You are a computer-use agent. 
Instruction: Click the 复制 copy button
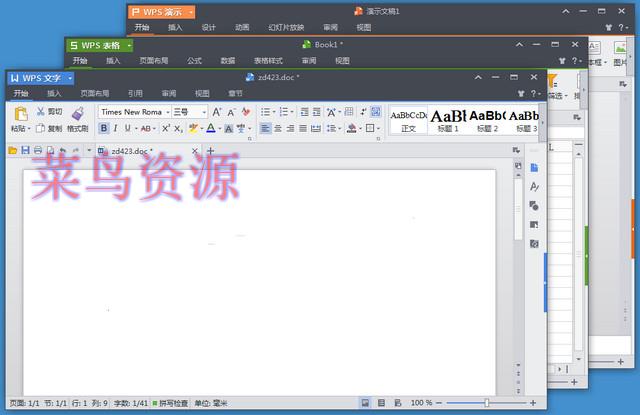tap(49, 129)
